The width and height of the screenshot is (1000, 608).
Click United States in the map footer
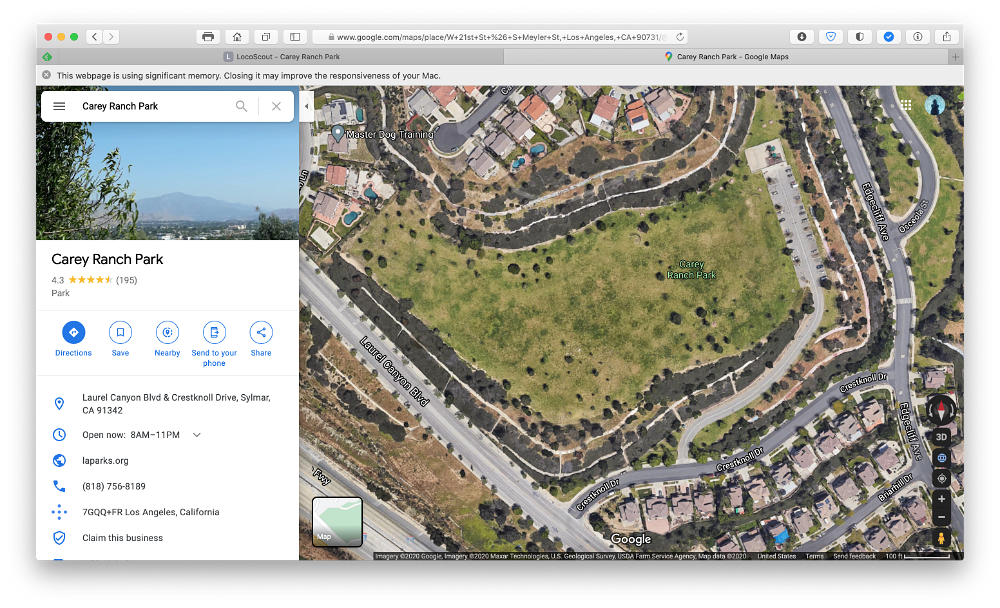pyautogui.click(x=776, y=556)
